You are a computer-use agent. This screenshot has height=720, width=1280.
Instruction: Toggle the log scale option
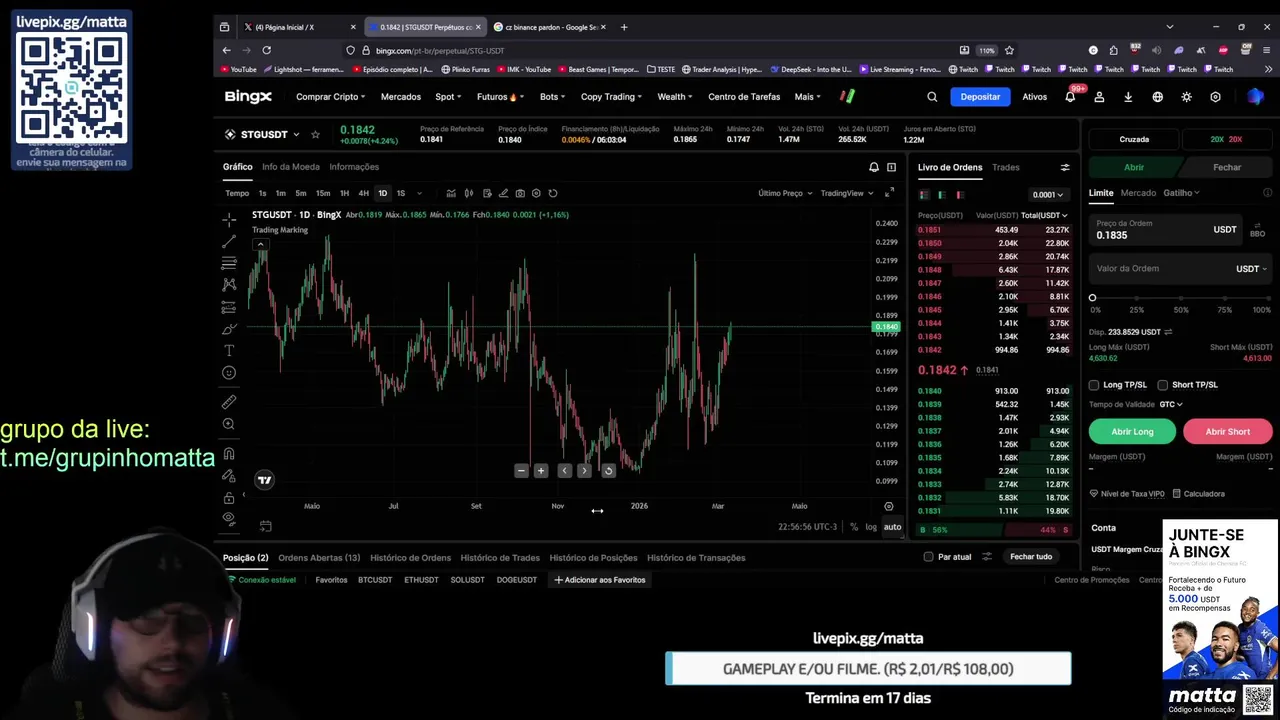coord(871,527)
